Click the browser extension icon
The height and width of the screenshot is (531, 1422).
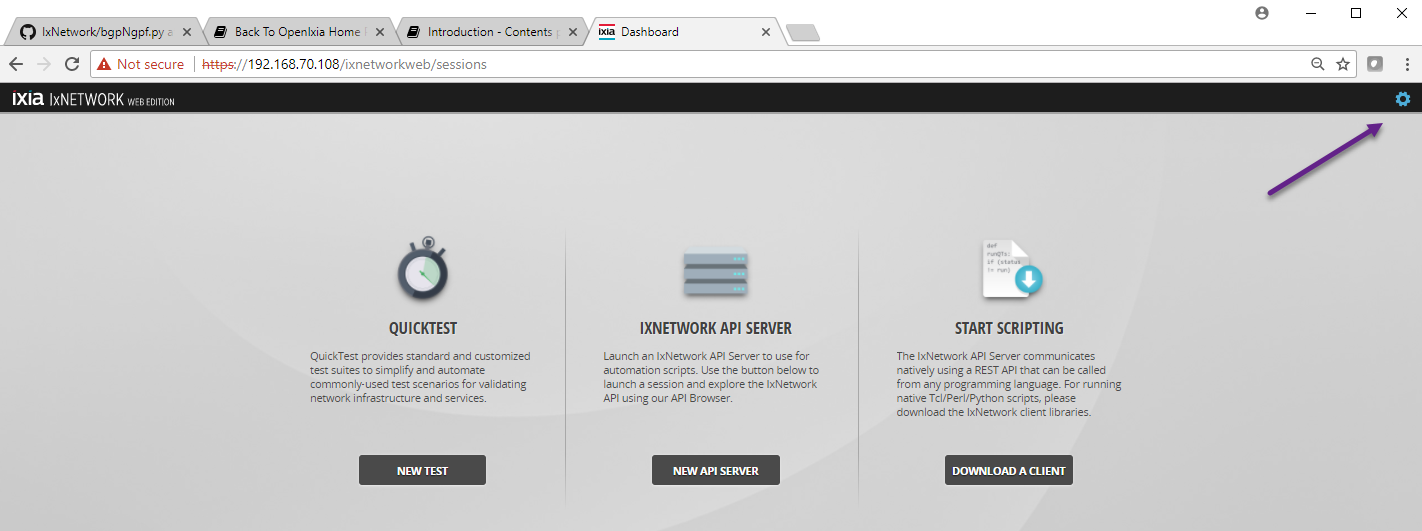(x=1375, y=64)
